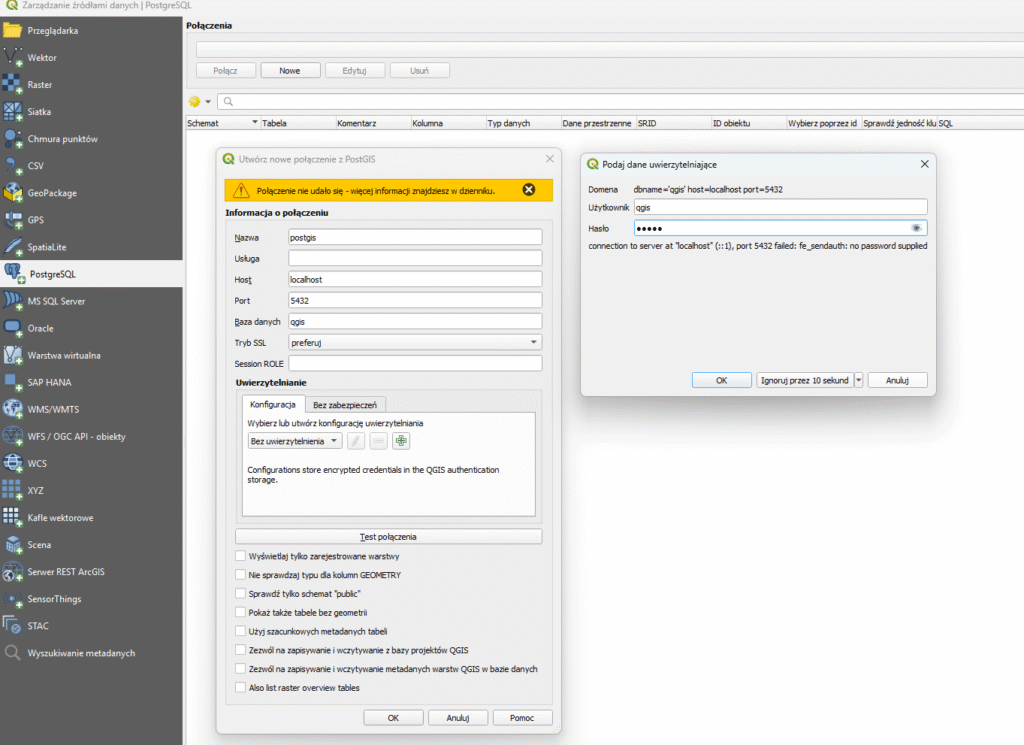Switch to the Konfiguracja authentication tab
The height and width of the screenshot is (745, 1024).
click(272, 405)
